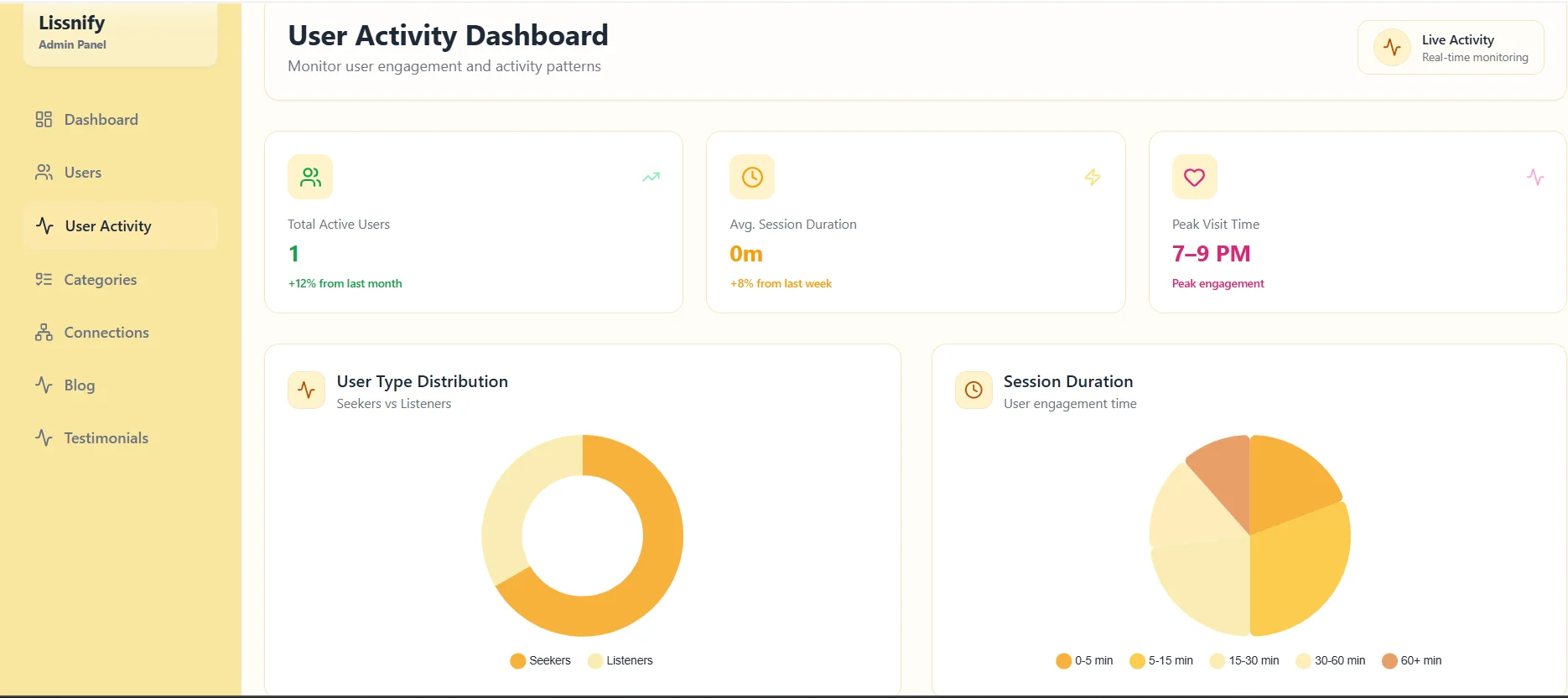Screen dimensions: 1568x698
Task: Click the +12% from last month text
Action: [x=345, y=283]
